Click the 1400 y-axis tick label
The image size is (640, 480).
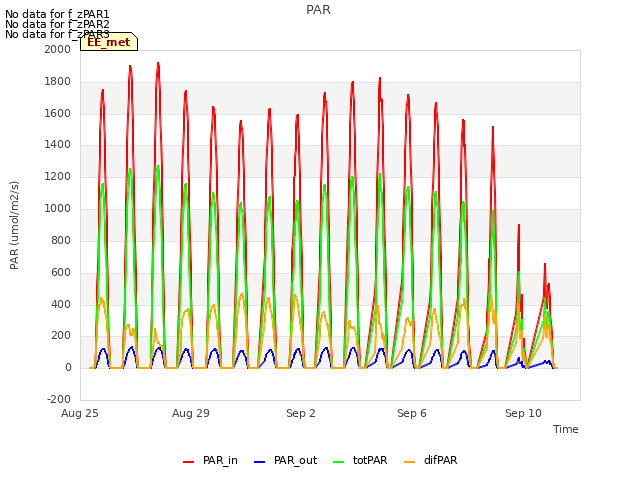pyautogui.click(x=58, y=144)
